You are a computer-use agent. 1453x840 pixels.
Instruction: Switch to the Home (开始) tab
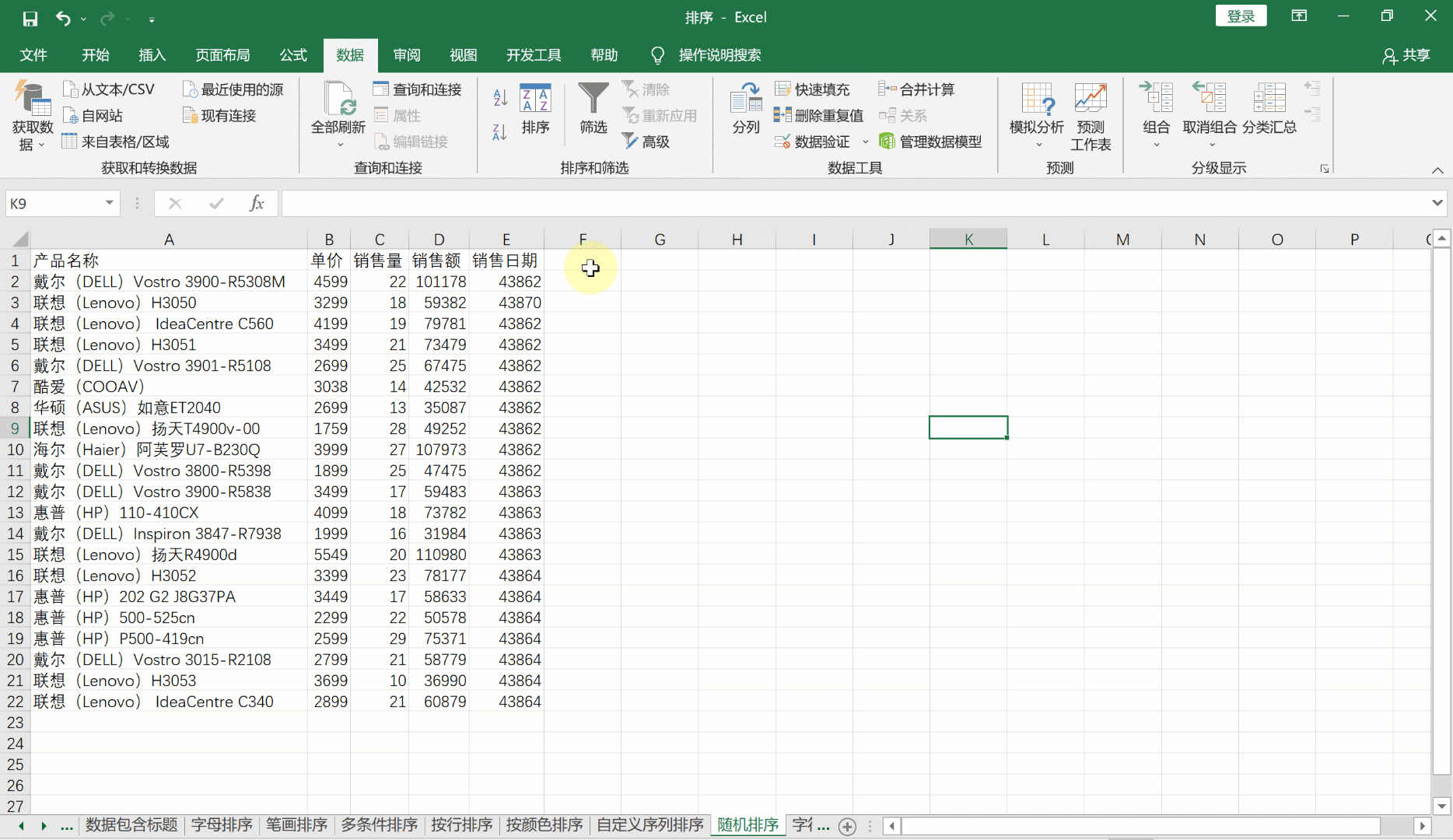(x=96, y=55)
